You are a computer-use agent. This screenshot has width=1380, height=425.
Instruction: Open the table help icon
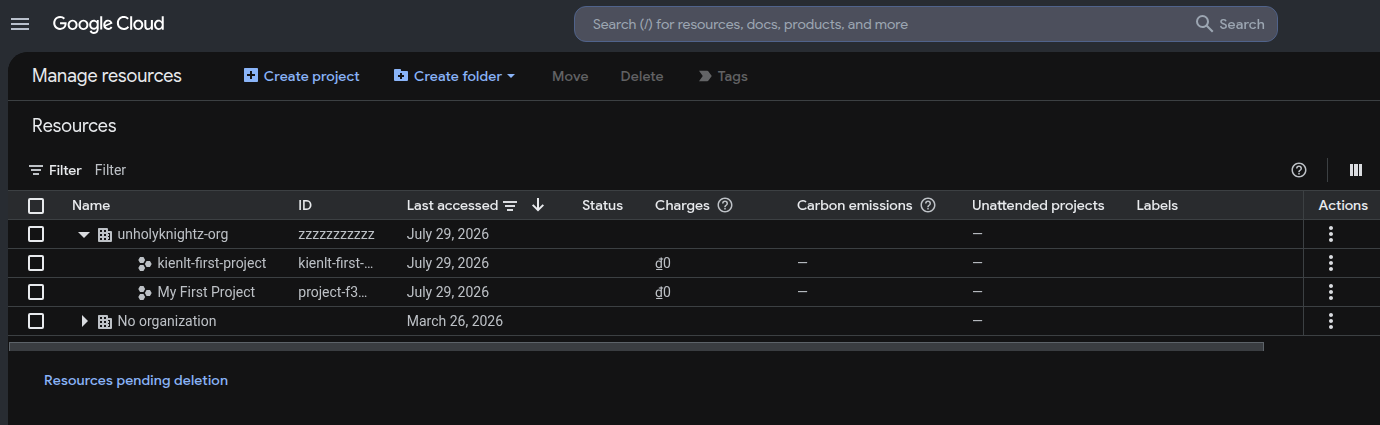[x=1299, y=170]
